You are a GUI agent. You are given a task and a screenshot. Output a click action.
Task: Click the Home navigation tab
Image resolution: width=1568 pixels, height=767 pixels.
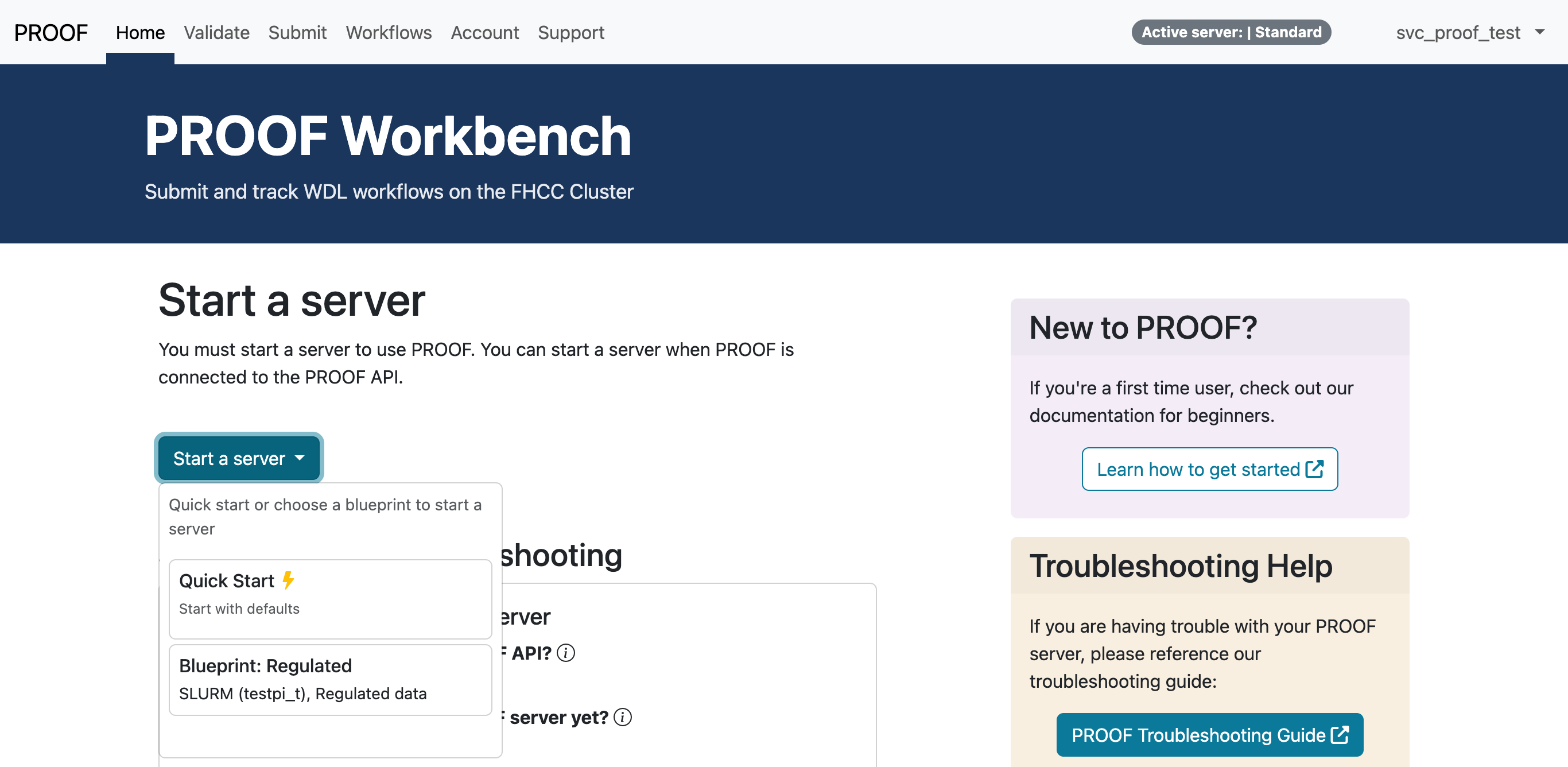pyautogui.click(x=140, y=32)
